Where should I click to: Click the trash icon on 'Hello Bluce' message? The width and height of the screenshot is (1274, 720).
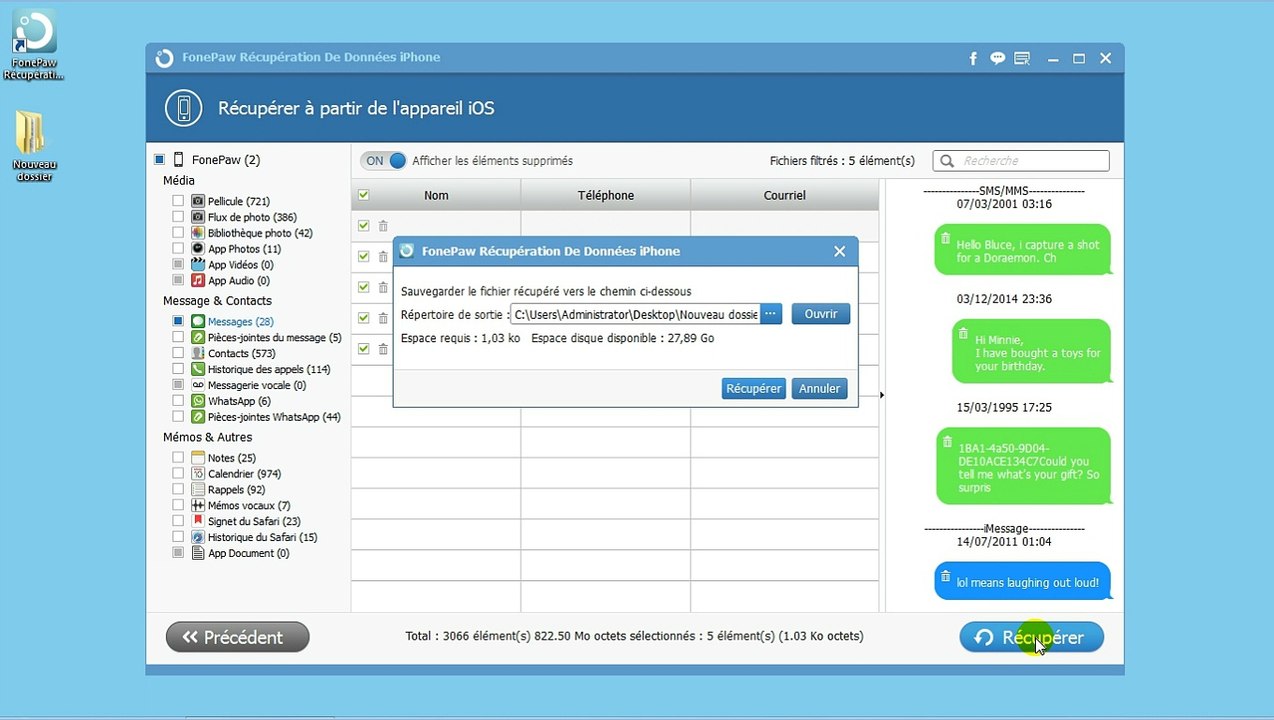click(x=945, y=238)
